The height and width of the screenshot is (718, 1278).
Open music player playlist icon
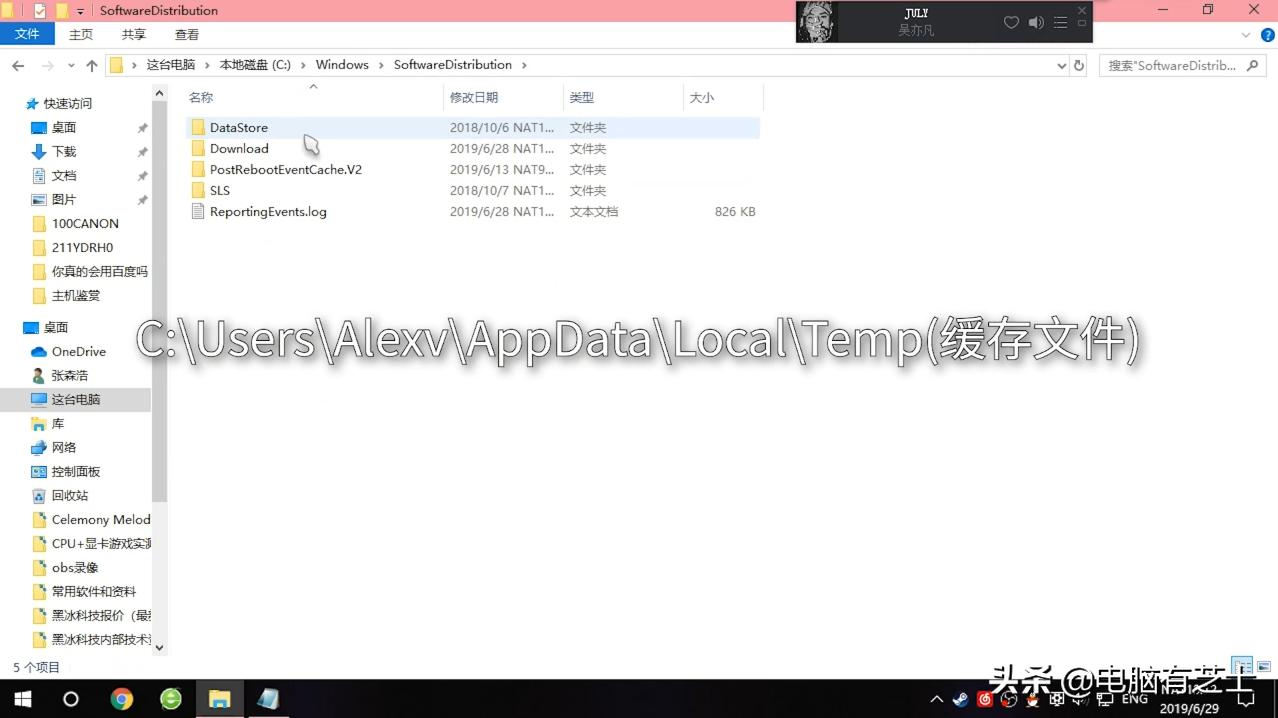click(1060, 22)
